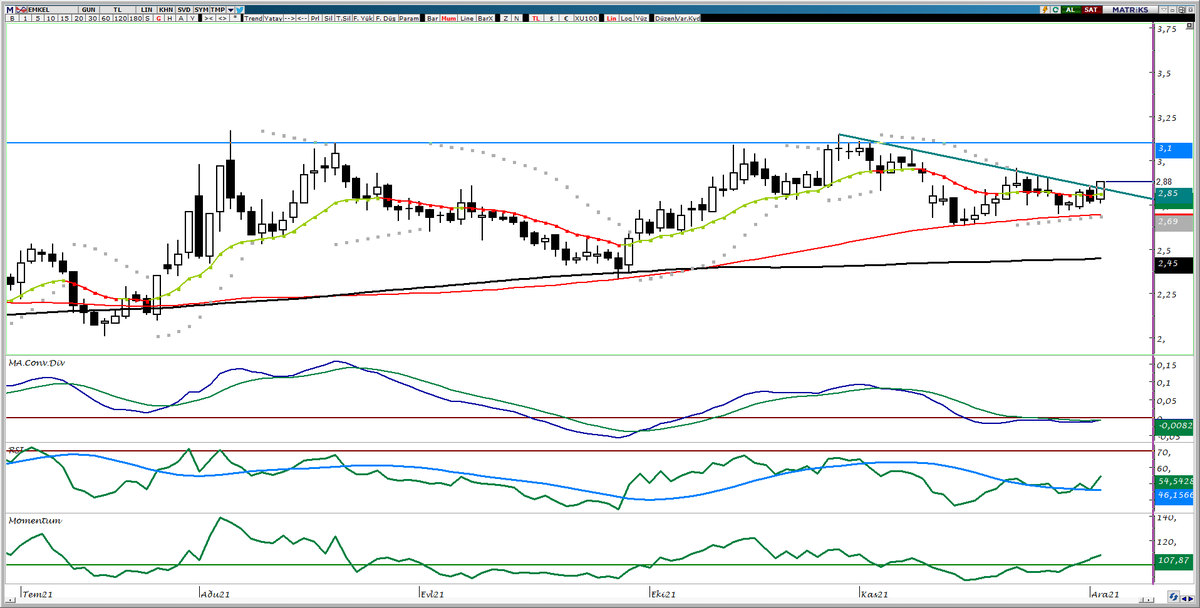Open the TL currency selector in title bar

(x=120, y=8)
